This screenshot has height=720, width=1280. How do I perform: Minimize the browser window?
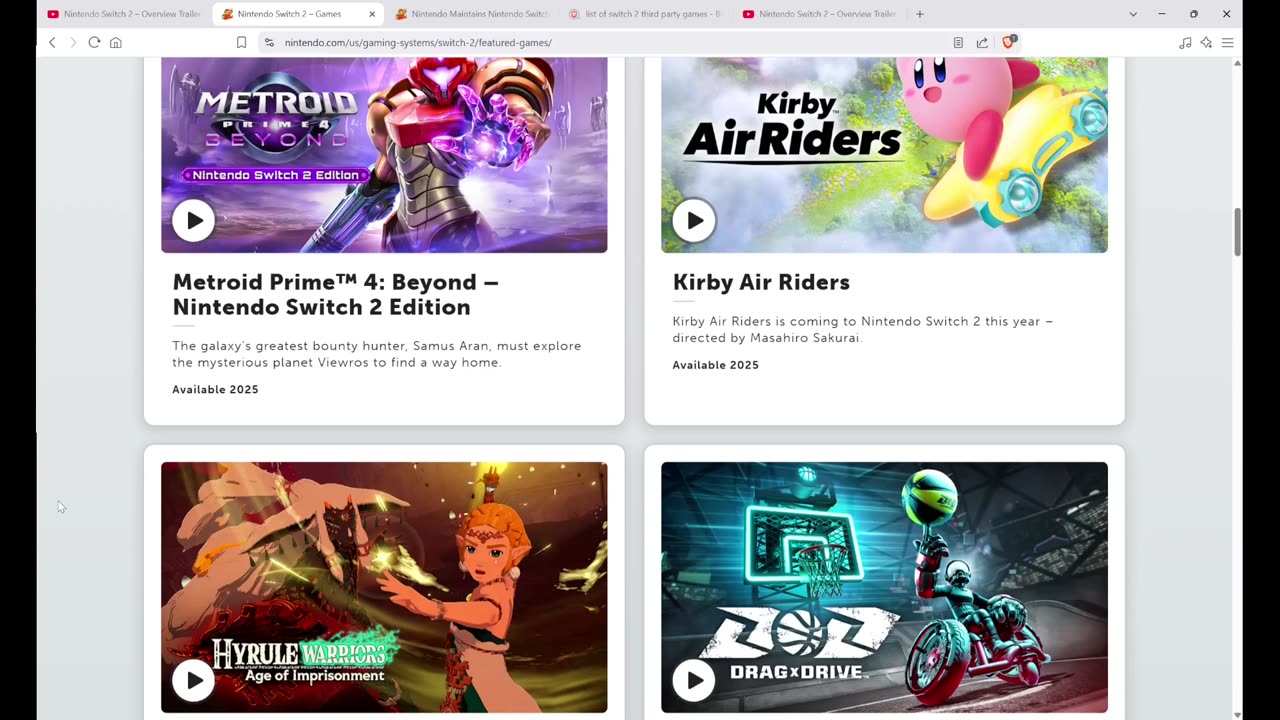(1161, 14)
